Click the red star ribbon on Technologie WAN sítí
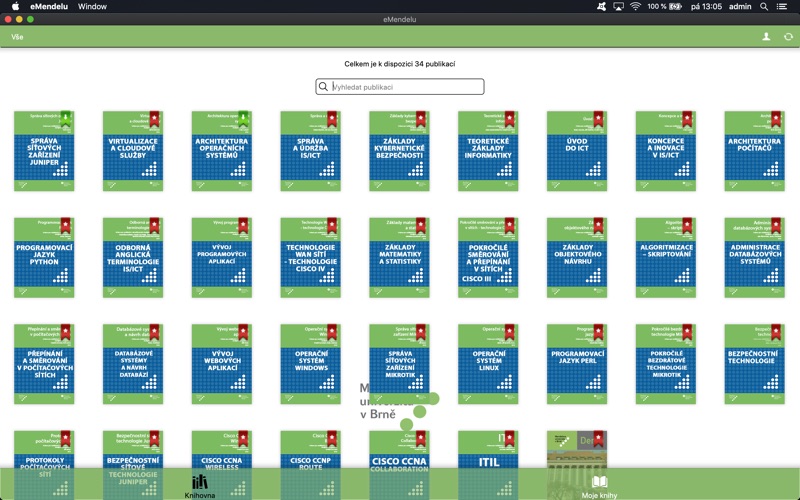This screenshot has height=500, width=800. click(332, 226)
